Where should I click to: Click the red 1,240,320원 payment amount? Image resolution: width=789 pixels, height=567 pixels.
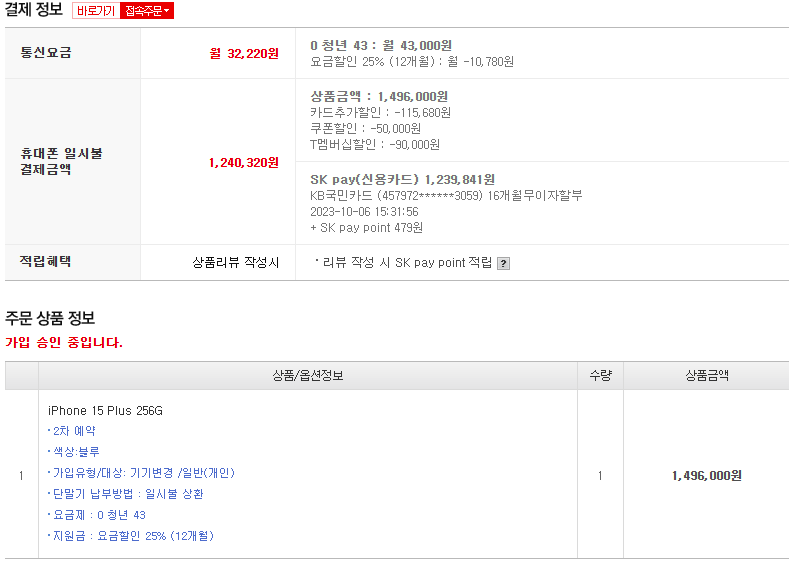tap(244, 162)
